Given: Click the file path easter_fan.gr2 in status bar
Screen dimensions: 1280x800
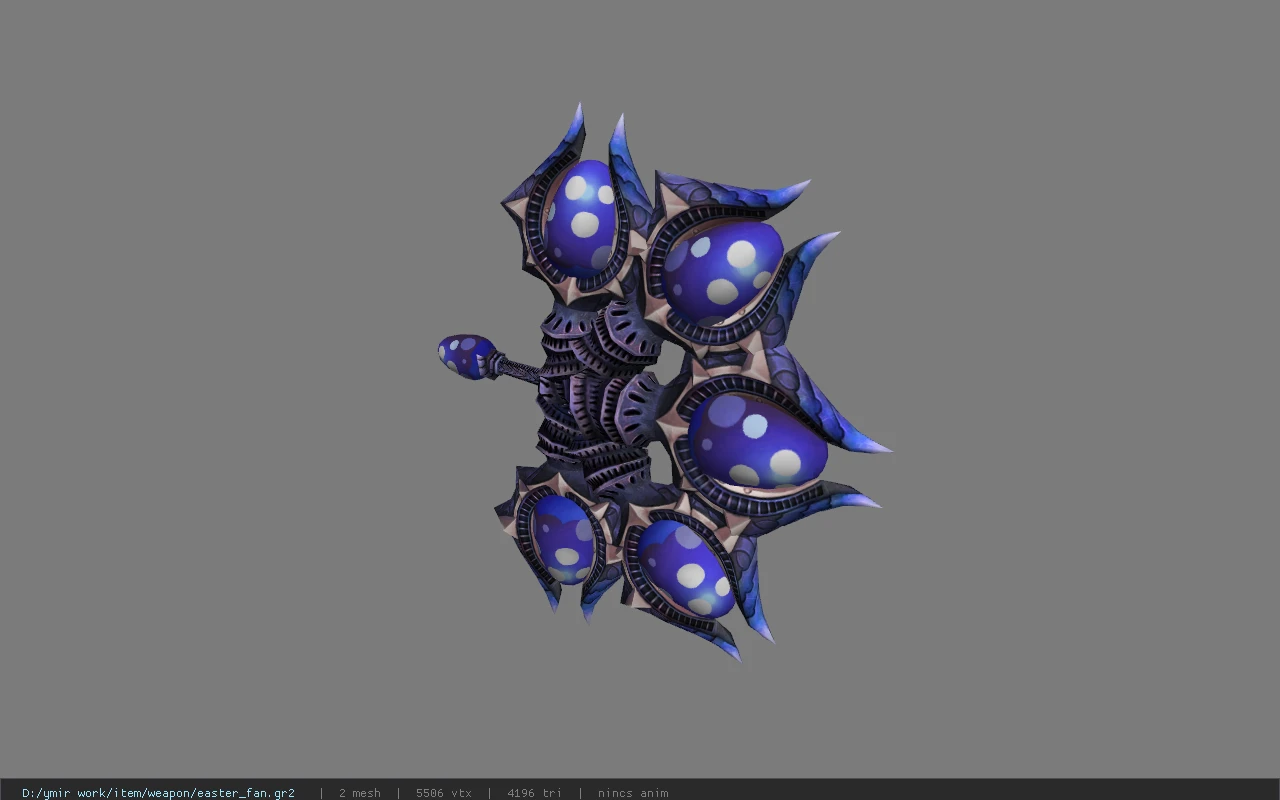Looking at the screenshot, I should (158, 793).
